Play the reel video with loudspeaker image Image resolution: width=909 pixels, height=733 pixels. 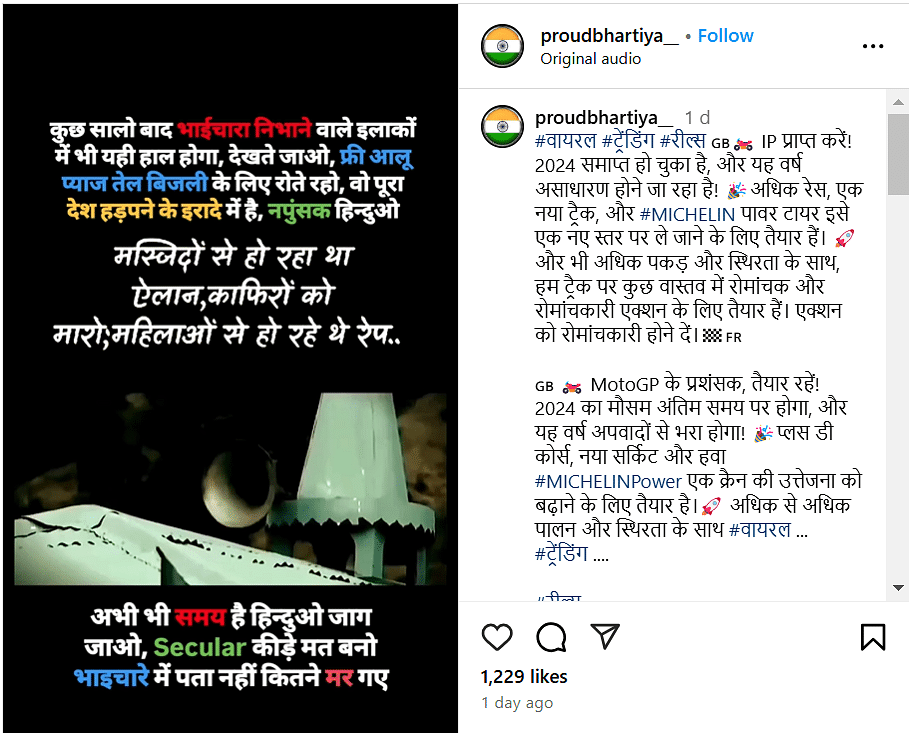(230, 368)
